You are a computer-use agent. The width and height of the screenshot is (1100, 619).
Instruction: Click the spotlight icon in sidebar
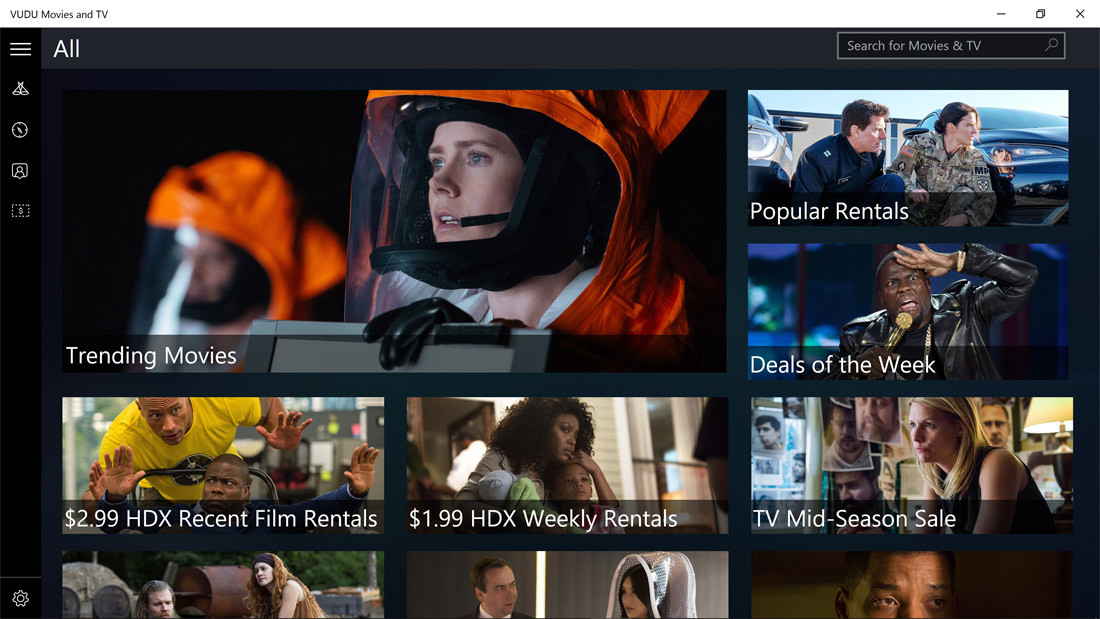[x=20, y=89]
